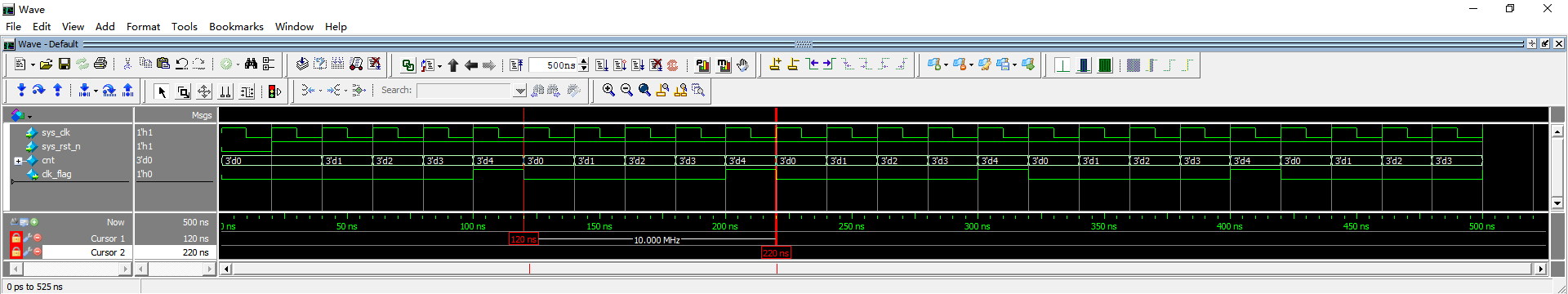Click the Zoom Full icon
The image size is (1568, 294).
tap(644, 91)
